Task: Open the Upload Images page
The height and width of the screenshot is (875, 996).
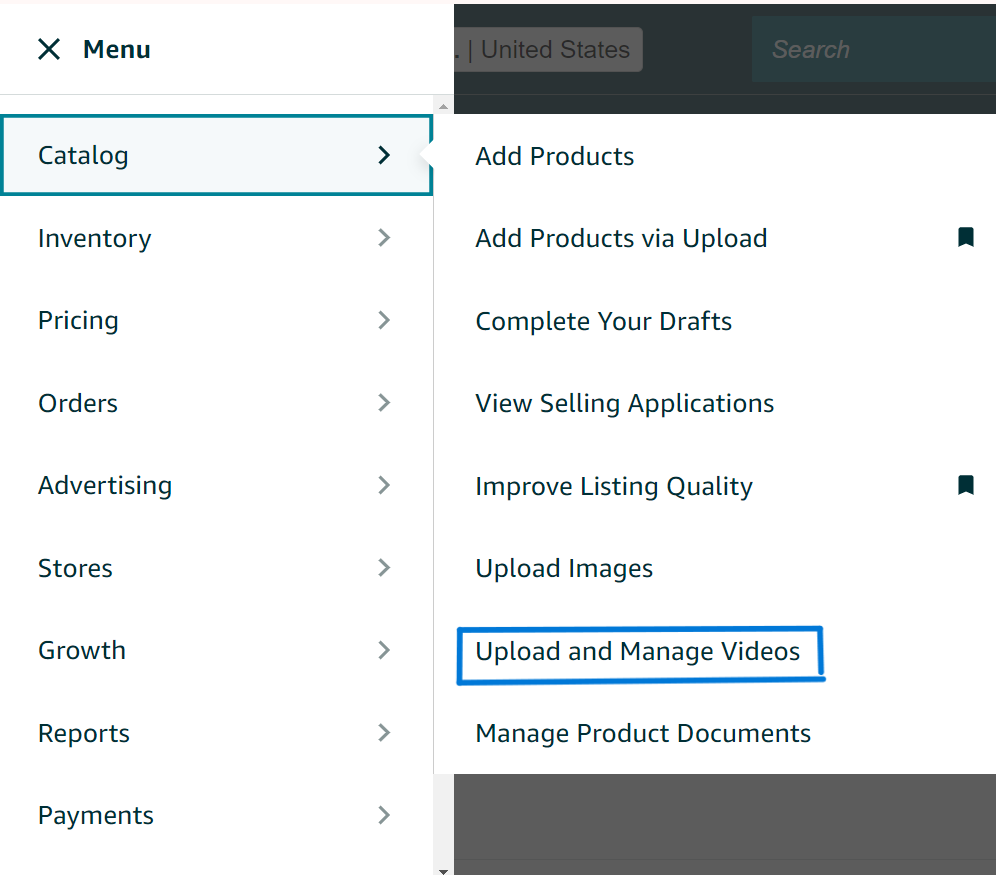Action: [564, 568]
